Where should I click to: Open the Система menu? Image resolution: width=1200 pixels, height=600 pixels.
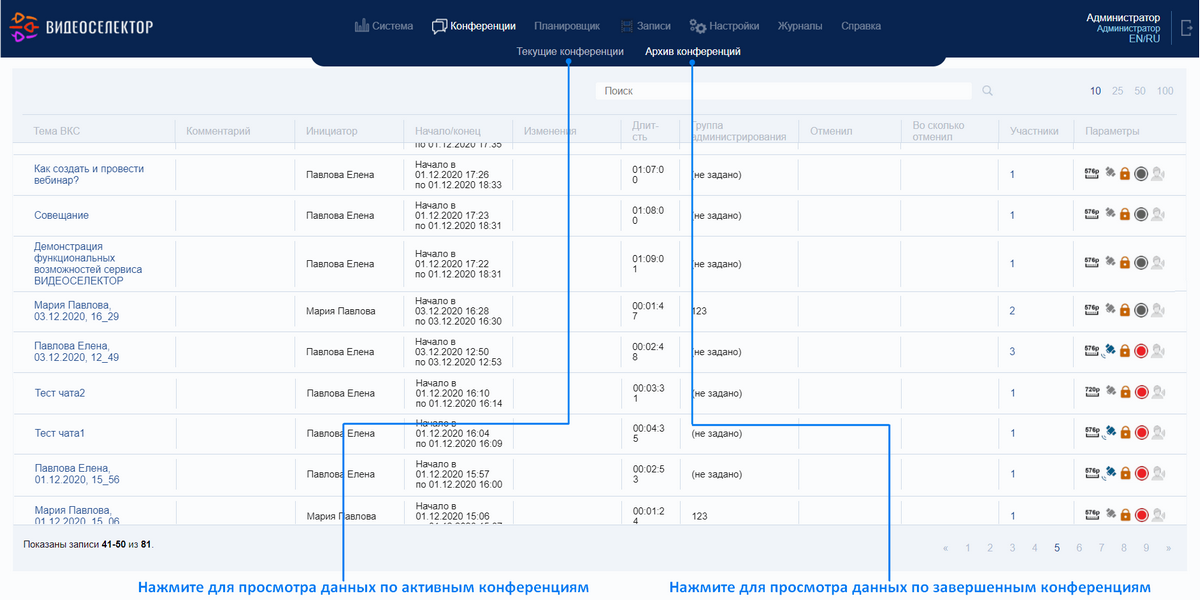click(x=384, y=26)
